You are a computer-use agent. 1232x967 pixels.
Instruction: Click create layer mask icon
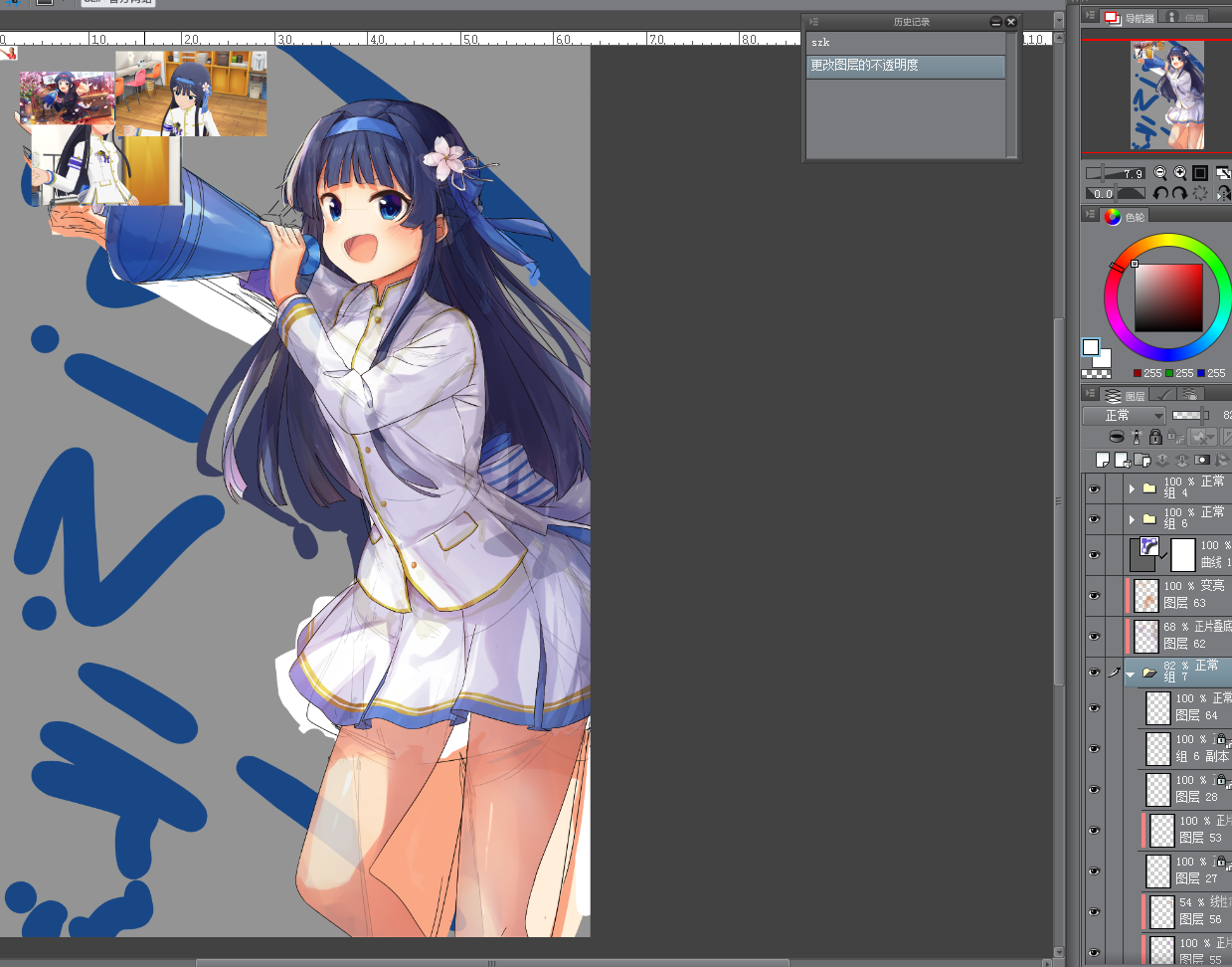[x=1202, y=460]
